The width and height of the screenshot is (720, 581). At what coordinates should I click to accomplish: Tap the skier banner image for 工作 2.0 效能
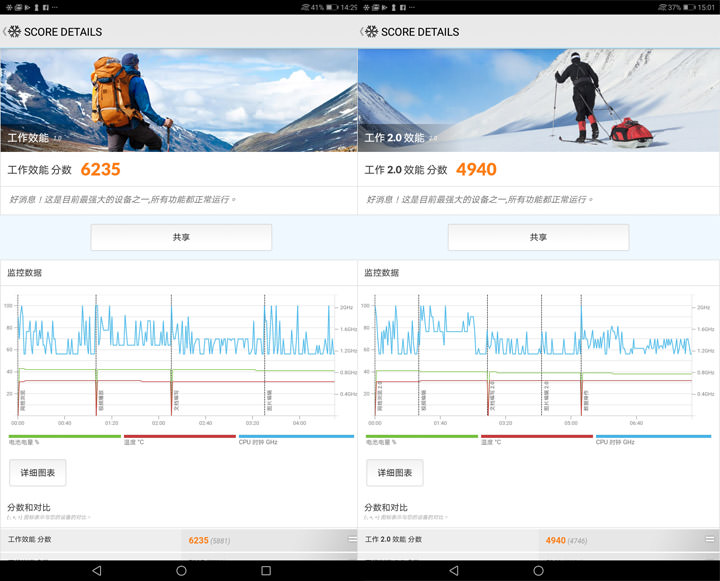coord(538,100)
